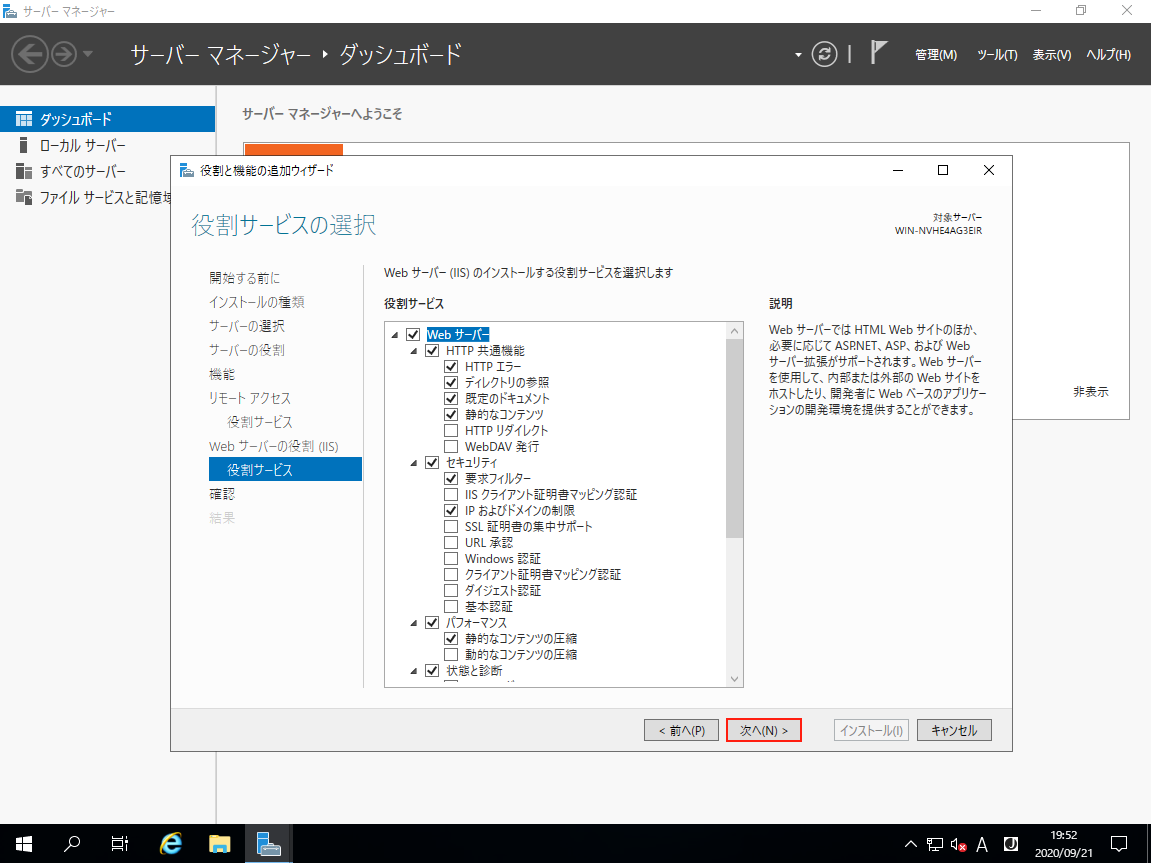This screenshot has height=863, width=1151.
Task: Click the refresh icon in header
Action: (x=824, y=54)
